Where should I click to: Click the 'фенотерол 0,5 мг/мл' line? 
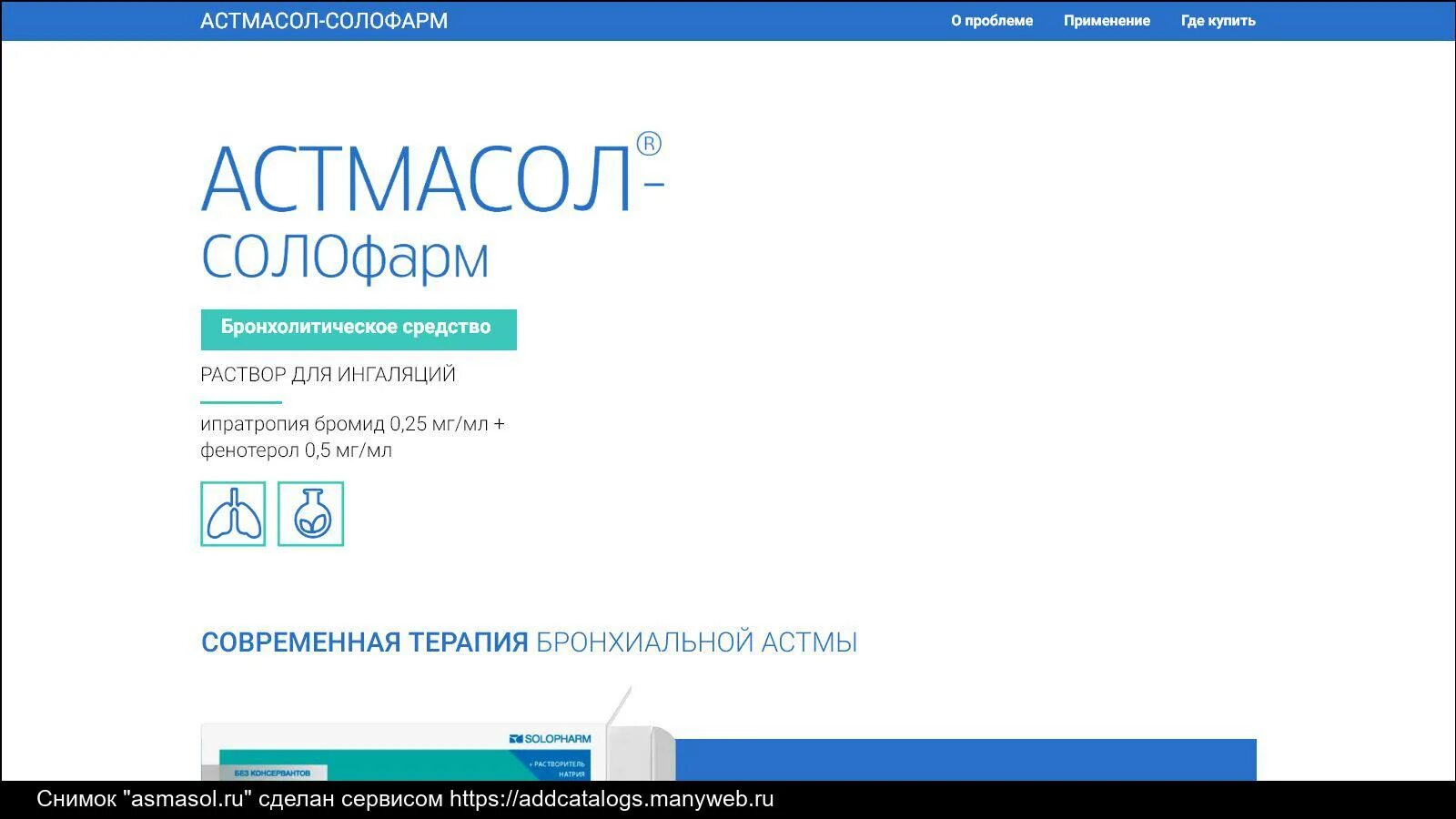[296, 450]
